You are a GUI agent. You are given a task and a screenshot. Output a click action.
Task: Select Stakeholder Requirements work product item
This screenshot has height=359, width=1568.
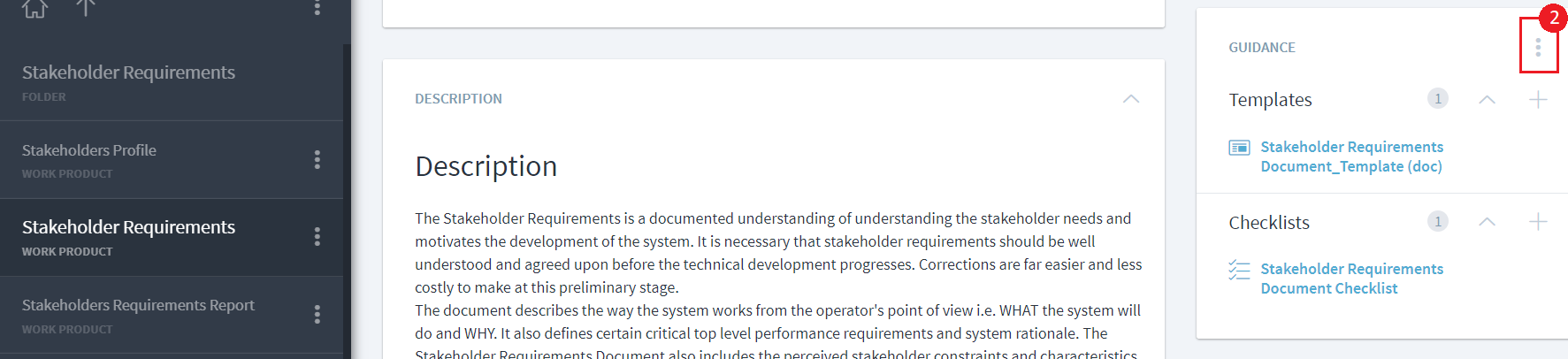tap(128, 228)
